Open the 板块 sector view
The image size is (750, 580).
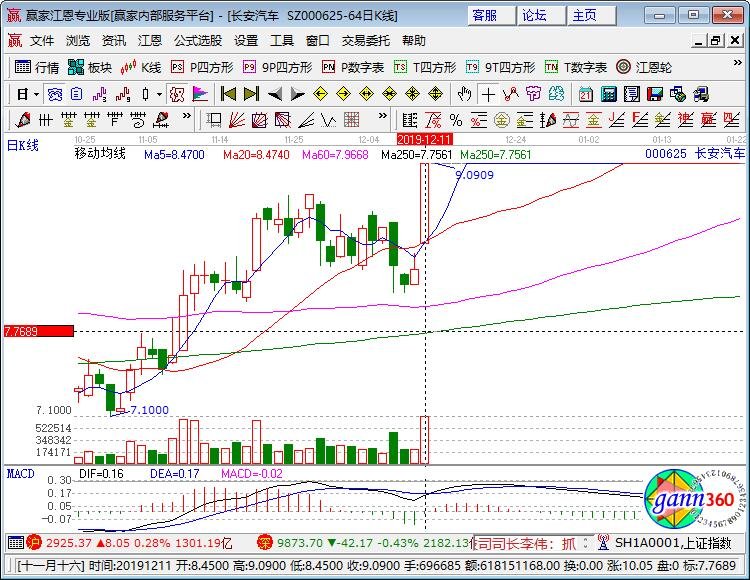click(x=90, y=67)
